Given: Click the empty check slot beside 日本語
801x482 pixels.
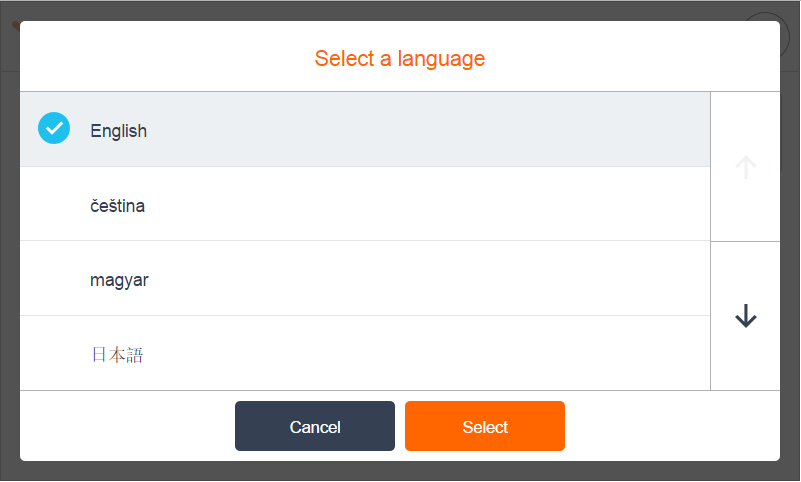Looking at the screenshot, I should (54, 354).
